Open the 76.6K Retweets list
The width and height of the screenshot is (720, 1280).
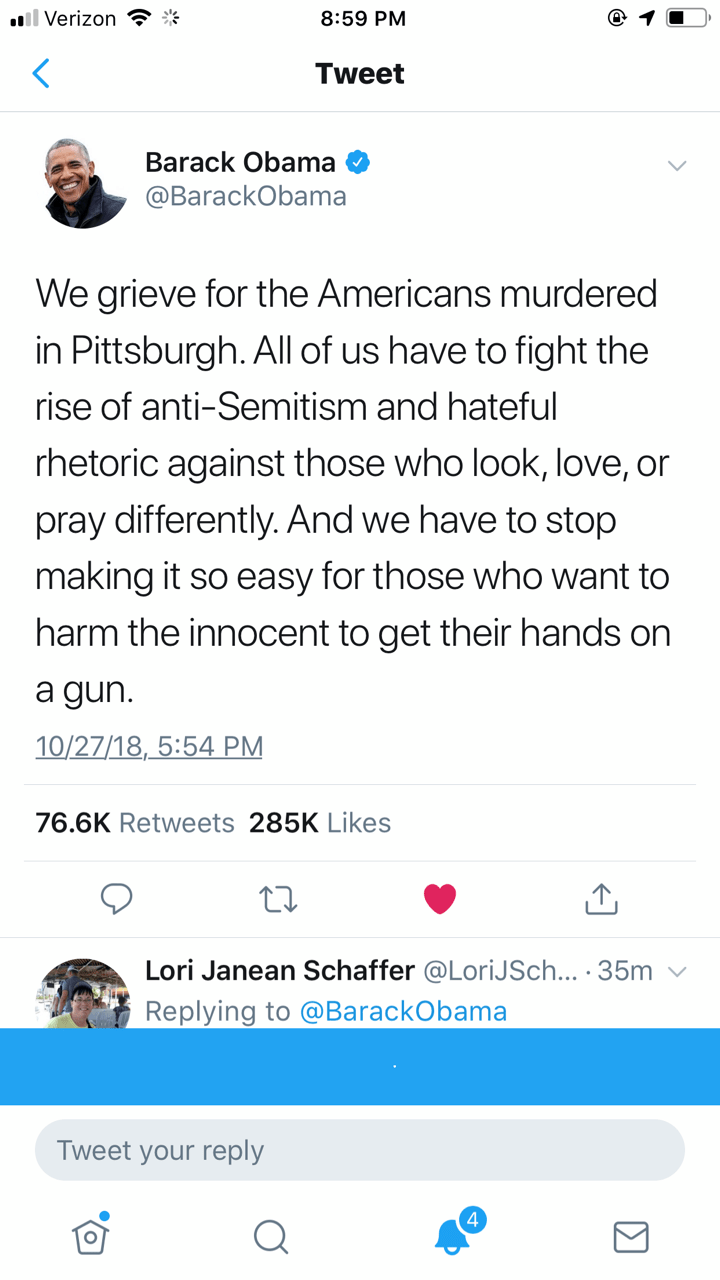(x=135, y=823)
